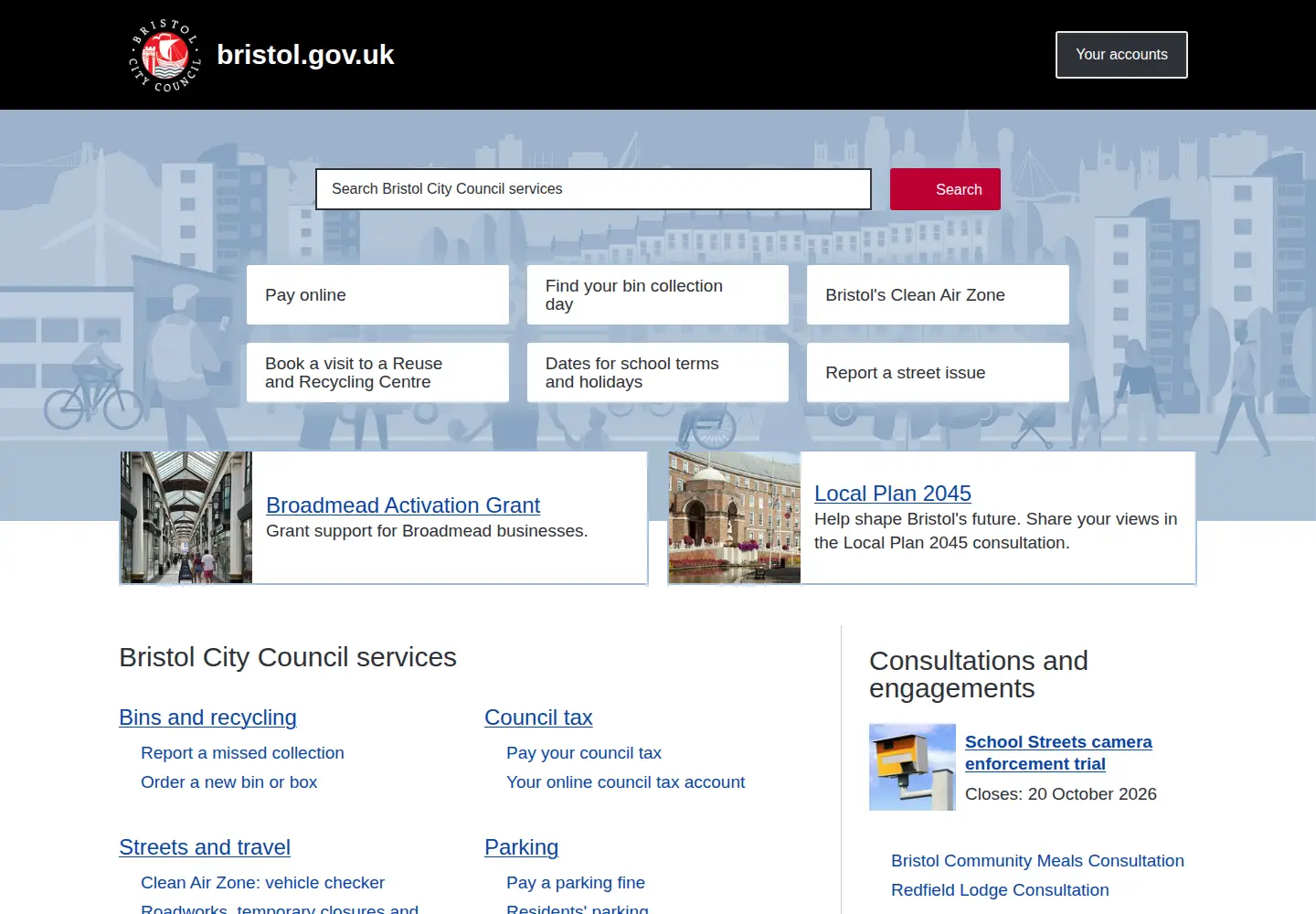Screen dimensions: 1316x914
Task: Select Find your bin collection day
Action: pyautogui.click(x=658, y=294)
